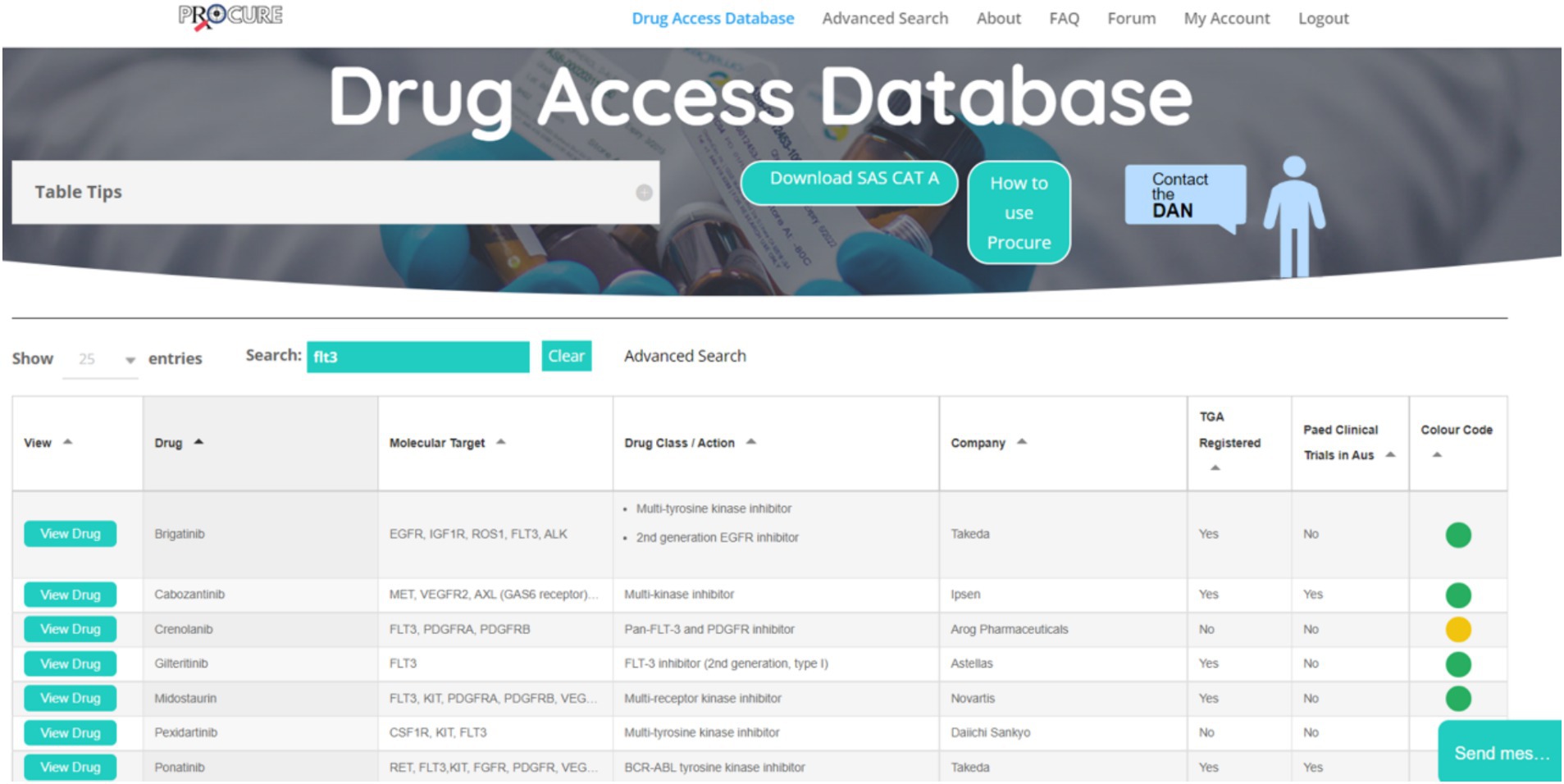View Drug details for Cabozantinib
This screenshot has width=1564, height=784.
click(x=70, y=595)
